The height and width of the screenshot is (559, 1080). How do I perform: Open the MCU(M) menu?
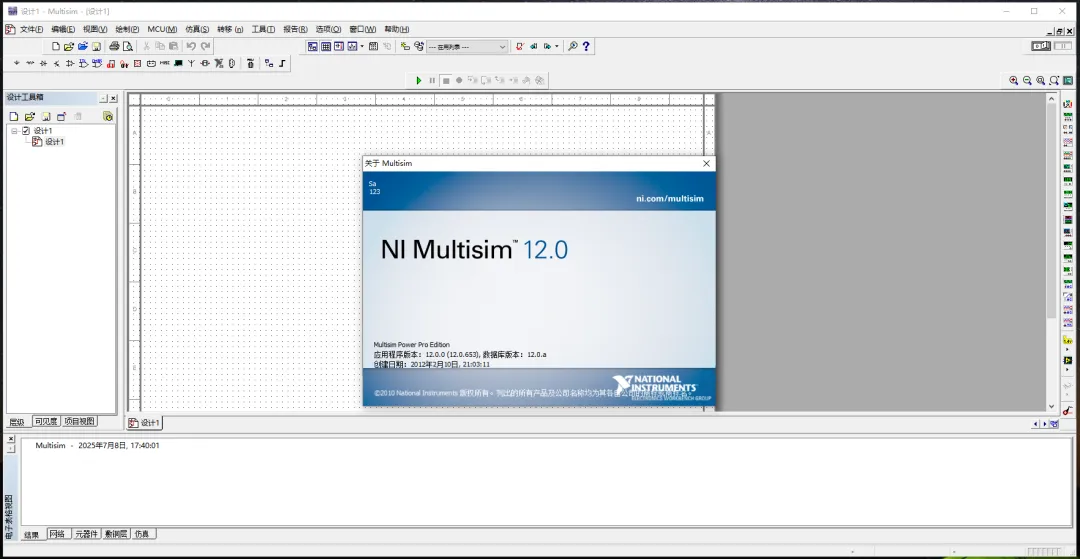[162, 29]
